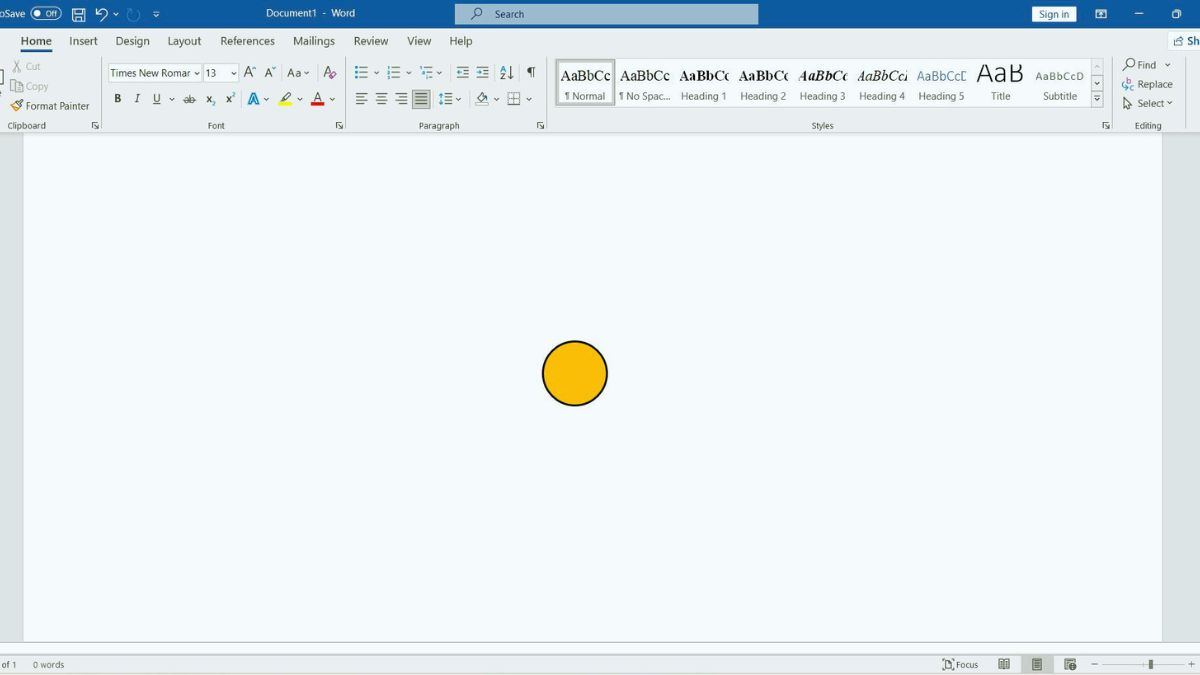
Task: Insert a bulleted list
Action: 361,73
